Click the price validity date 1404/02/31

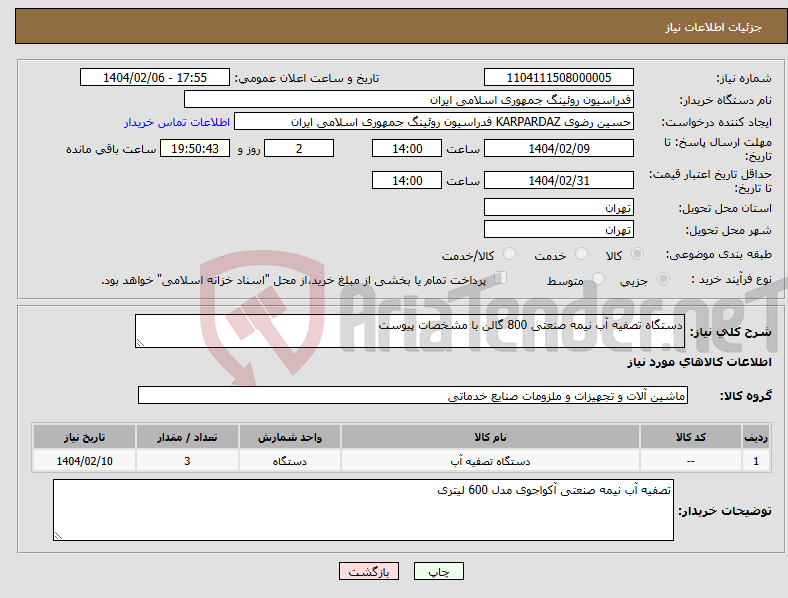pyautogui.click(x=559, y=180)
